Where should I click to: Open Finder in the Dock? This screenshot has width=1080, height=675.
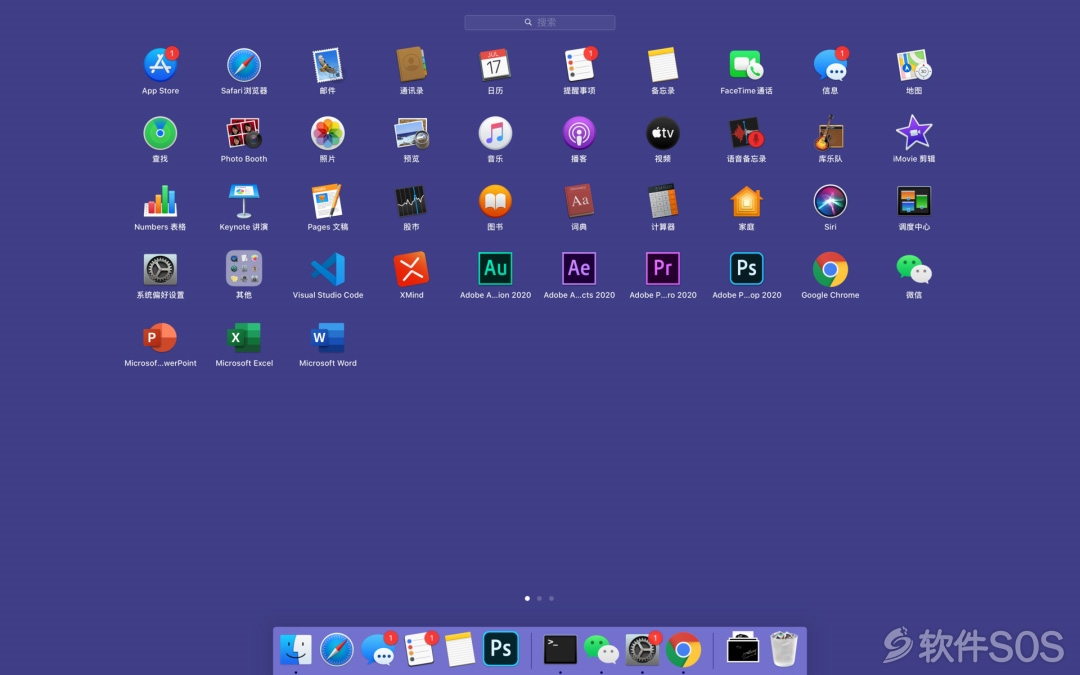click(x=295, y=649)
